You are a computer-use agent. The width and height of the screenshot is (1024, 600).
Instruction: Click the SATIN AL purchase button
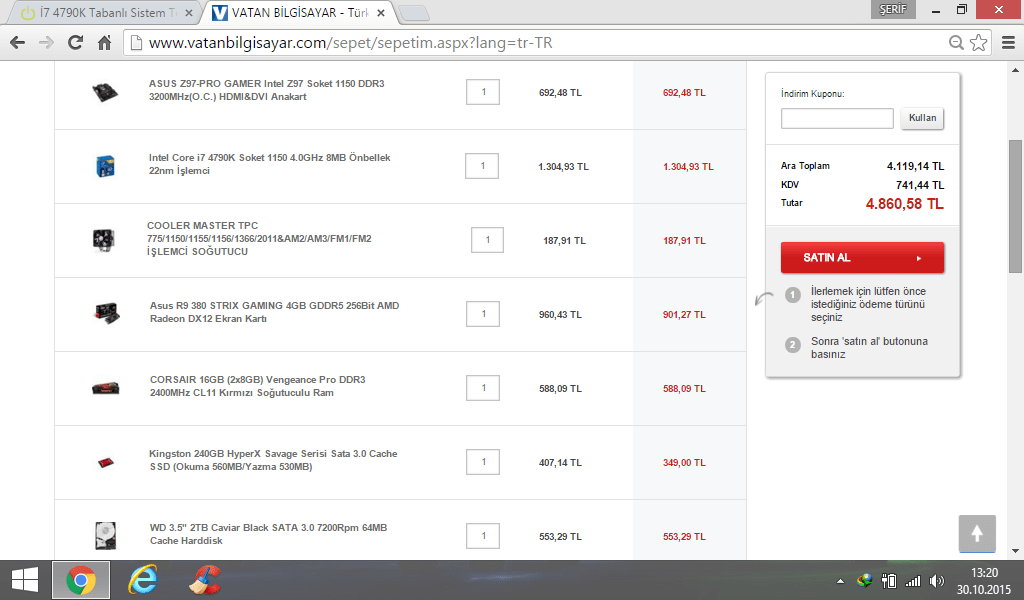click(862, 257)
